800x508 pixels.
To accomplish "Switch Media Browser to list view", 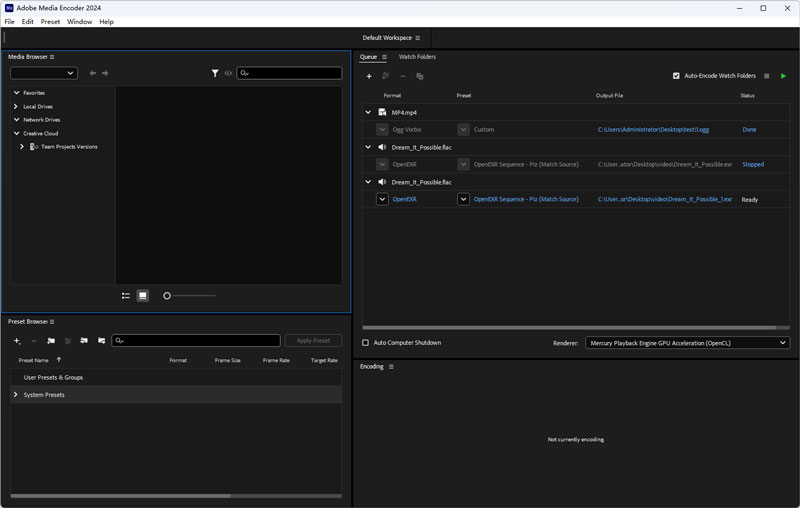I will [x=126, y=296].
